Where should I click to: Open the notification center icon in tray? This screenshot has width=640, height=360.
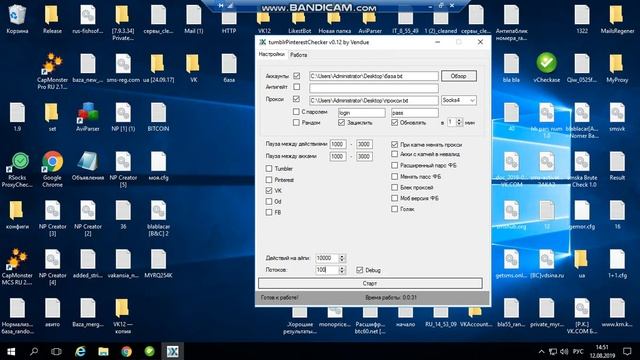pyautogui.click(x=627, y=351)
